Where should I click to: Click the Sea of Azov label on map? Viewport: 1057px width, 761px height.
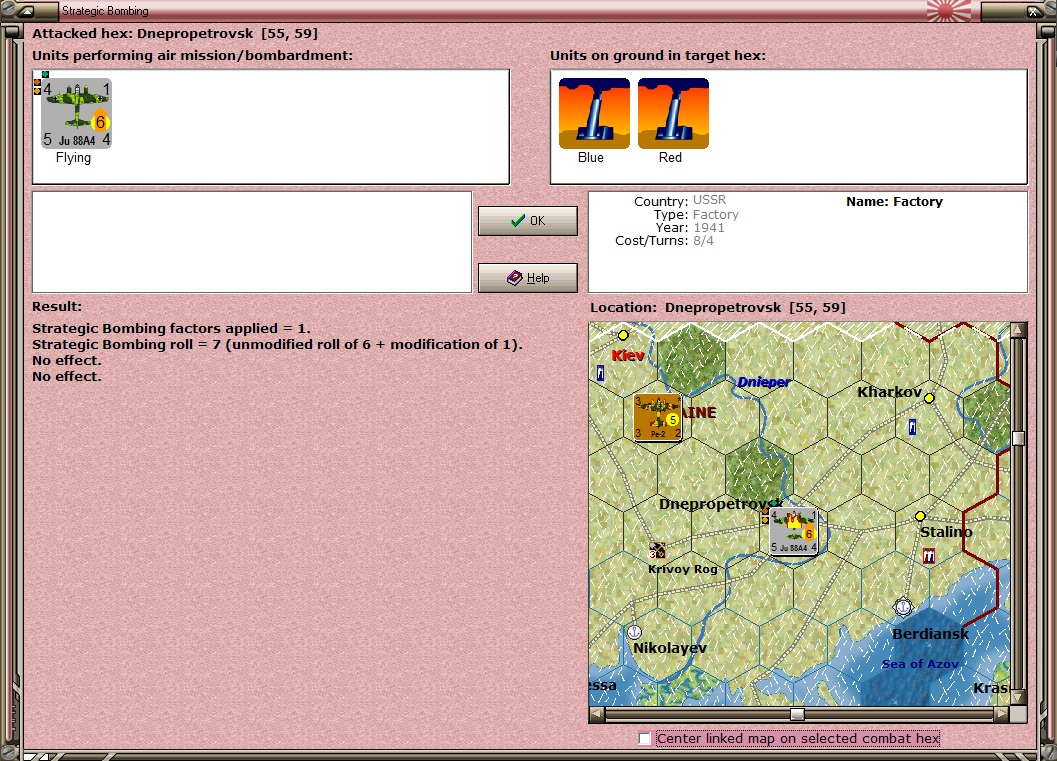point(920,664)
